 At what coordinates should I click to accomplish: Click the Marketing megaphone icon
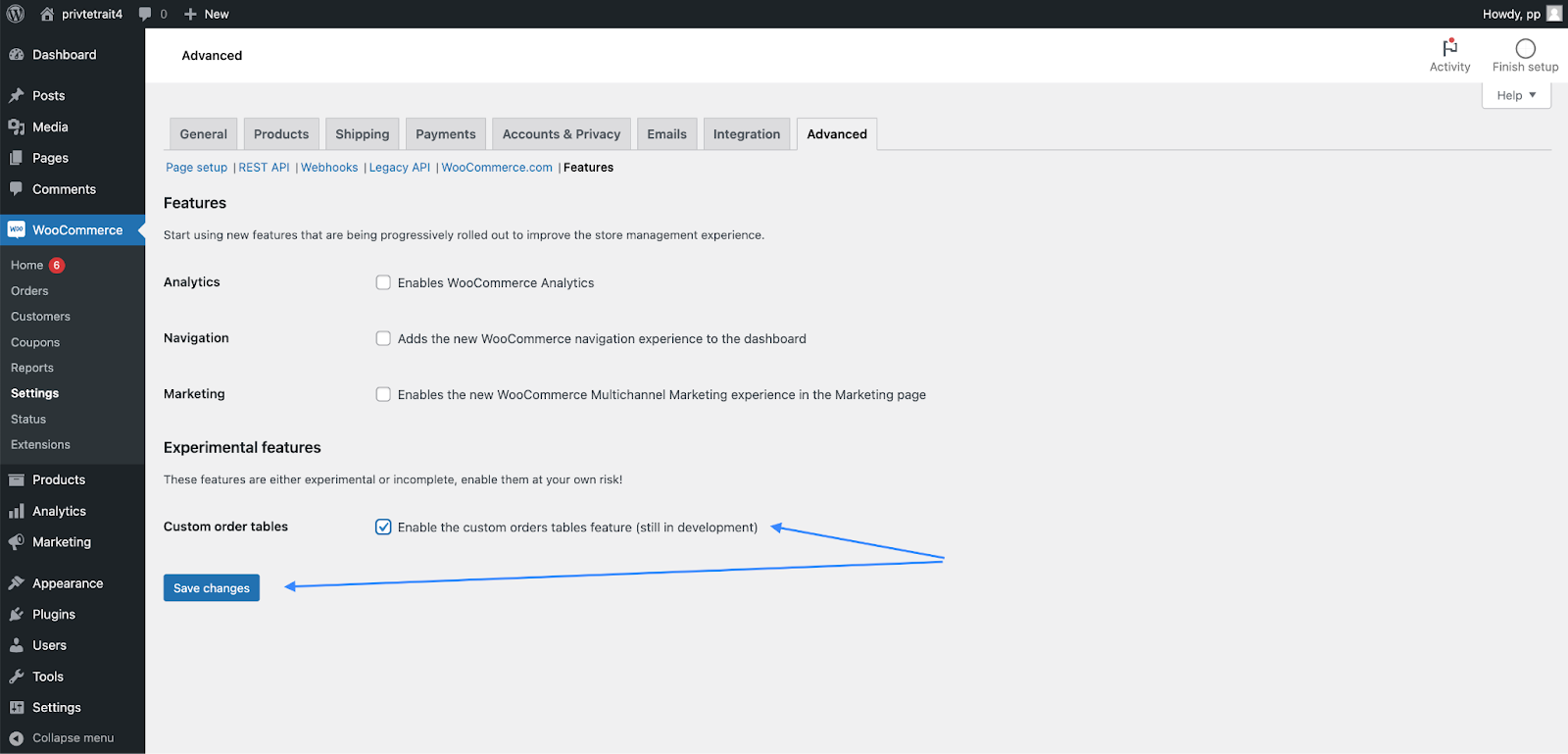[x=17, y=541]
